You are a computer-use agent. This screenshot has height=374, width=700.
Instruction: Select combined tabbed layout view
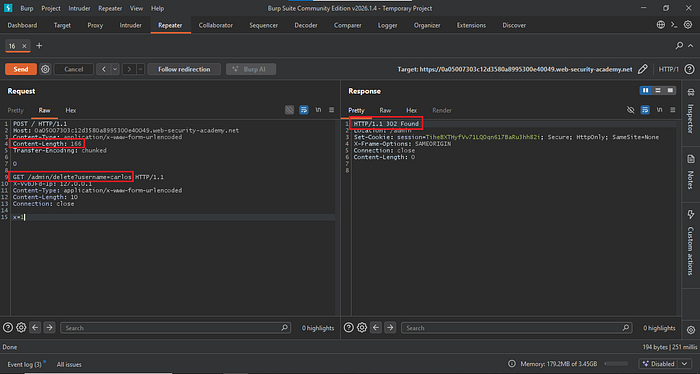pos(670,91)
